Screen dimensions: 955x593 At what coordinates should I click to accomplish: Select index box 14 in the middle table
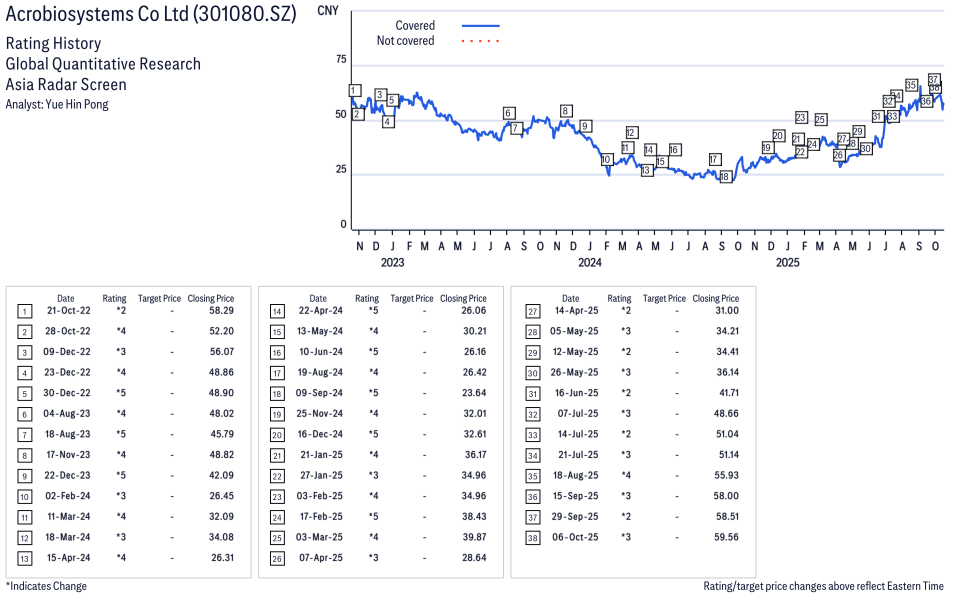click(277, 311)
